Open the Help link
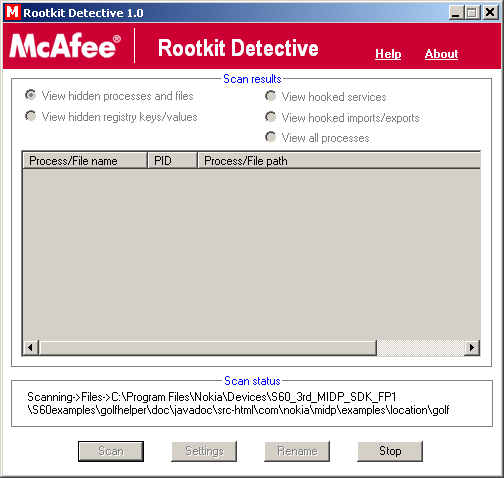This screenshot has height=478, width=504. pos(388,54)
